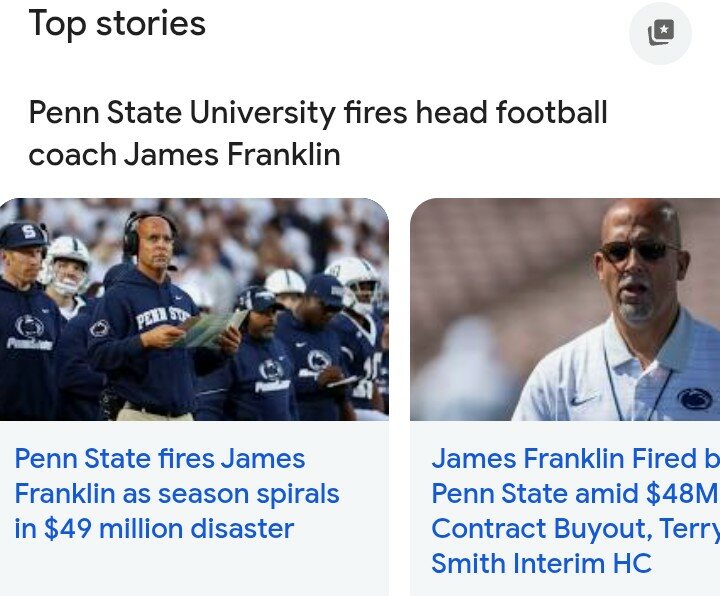
Task: Click the sunglasses in the right photo
Action: pos(639,251)
